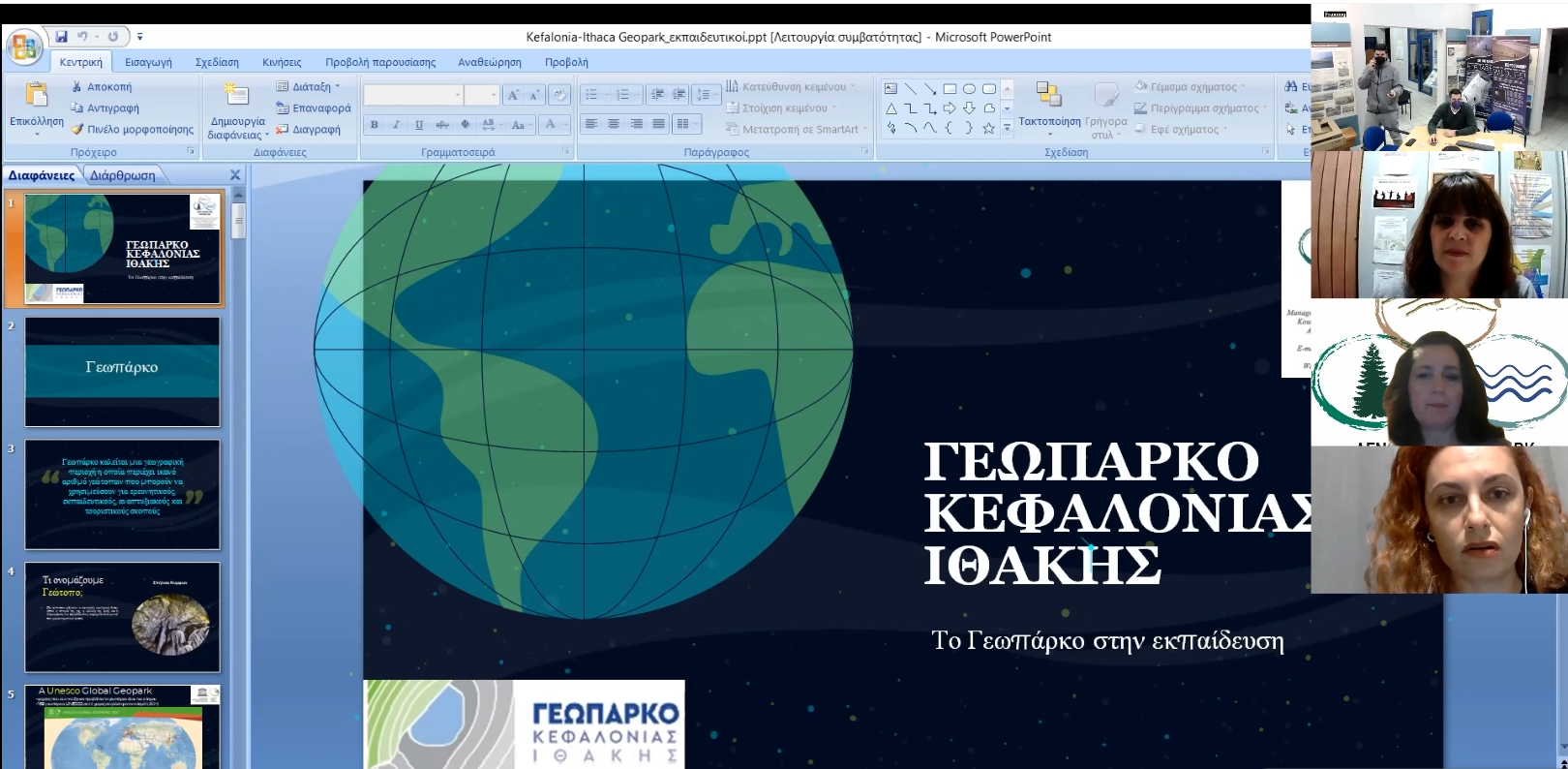Cut selection with Αποκοπή
The image size is (1568, 769).
102,86
